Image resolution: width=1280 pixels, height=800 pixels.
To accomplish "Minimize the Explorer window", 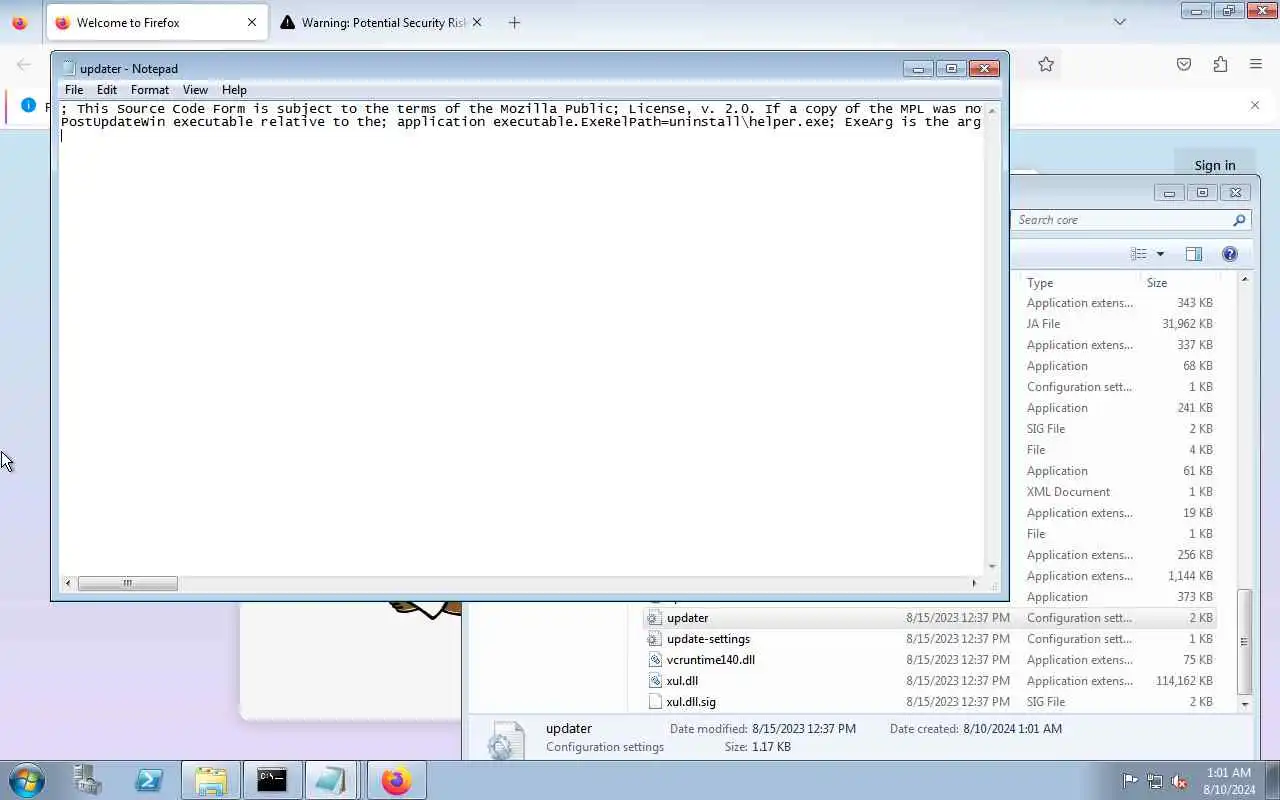I will pyautogui.click(x=1168, y=192).
